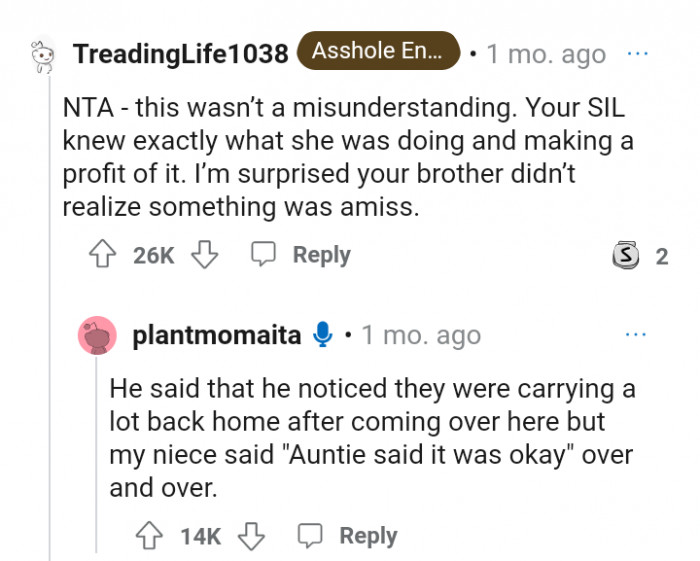Downvote TreadingLife1038's comment

pos(204,255)
